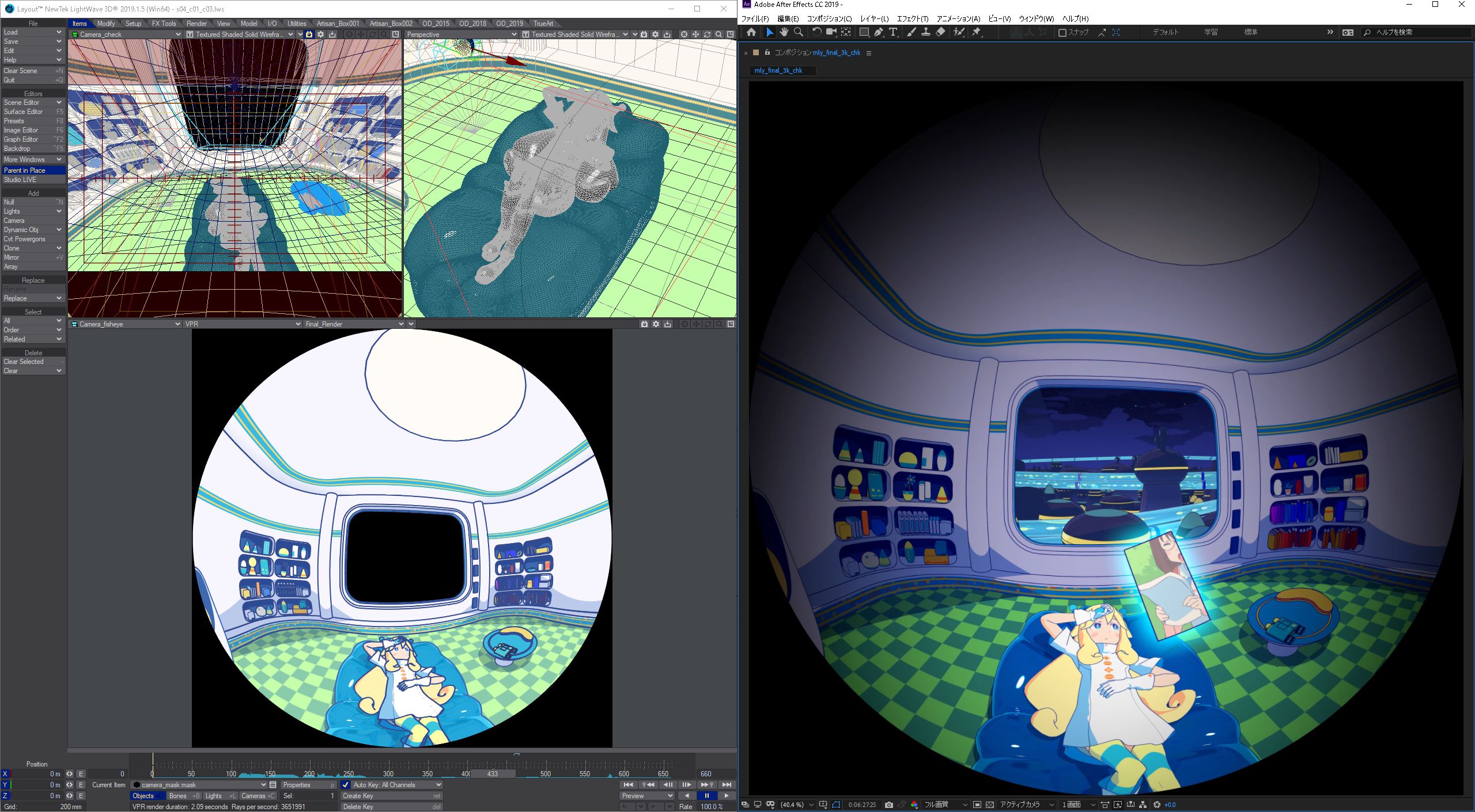Open the FX Tools tab in LightWave
Screen dimensions: 1475x812
click(x=164, y=24)
